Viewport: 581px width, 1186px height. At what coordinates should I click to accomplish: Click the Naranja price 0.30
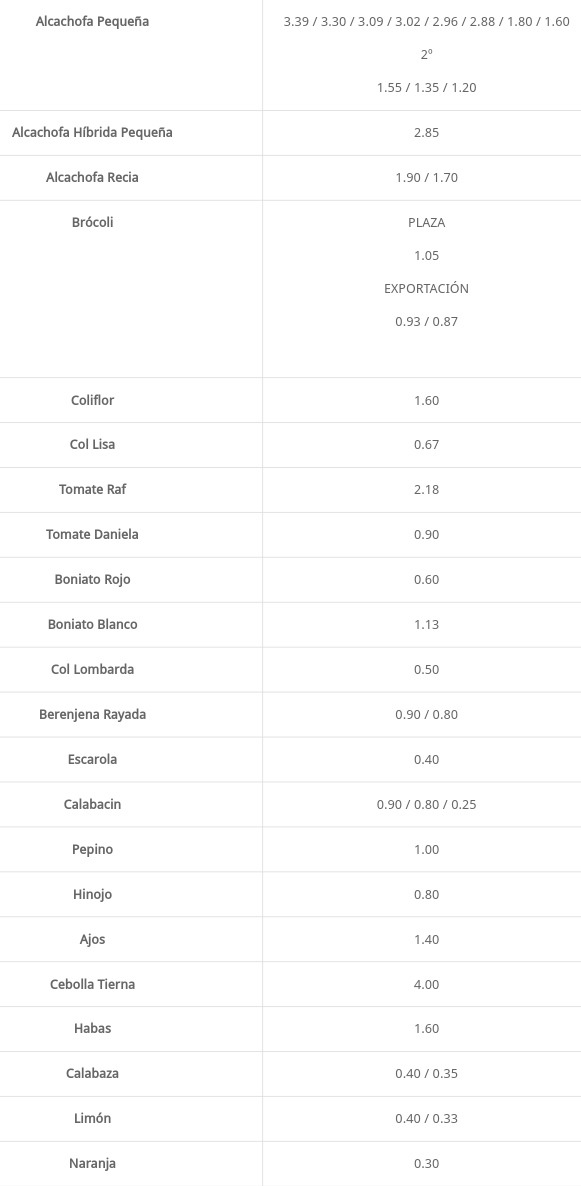(427, 1163)
